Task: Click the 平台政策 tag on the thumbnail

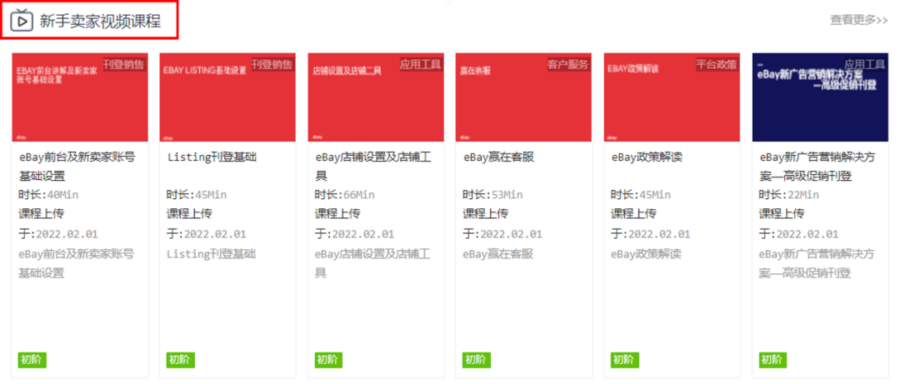Action: [716, 64]
